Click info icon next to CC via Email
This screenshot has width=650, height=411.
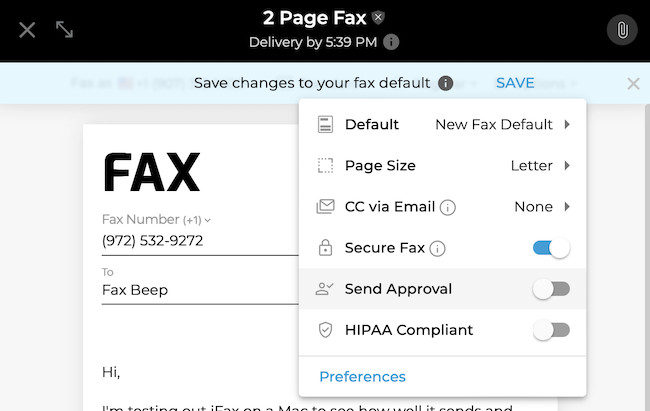coord(448,207)
